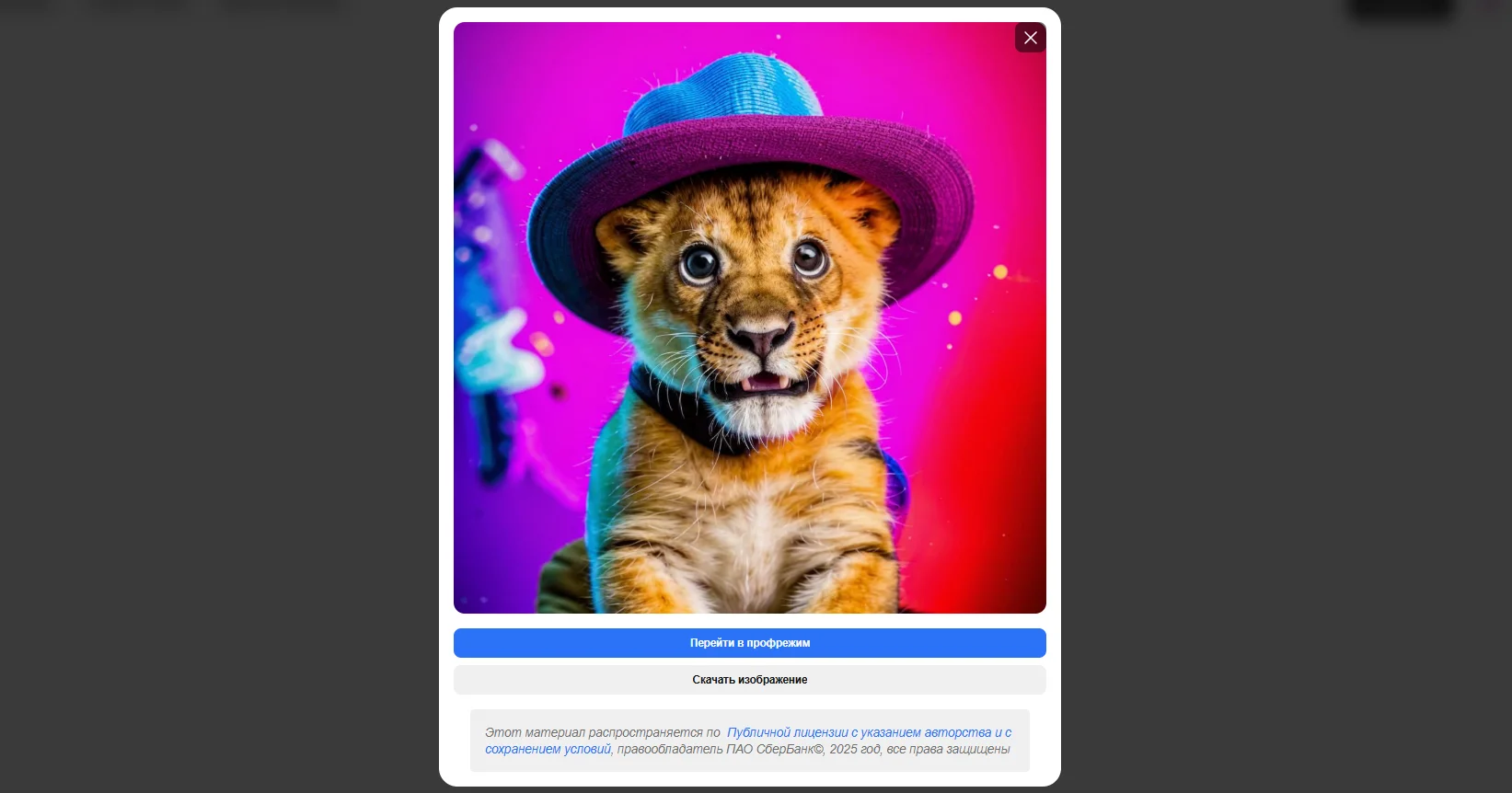Click the cub's right eye in the picture
1512x793 pixels.
click(x=810, y=258)
